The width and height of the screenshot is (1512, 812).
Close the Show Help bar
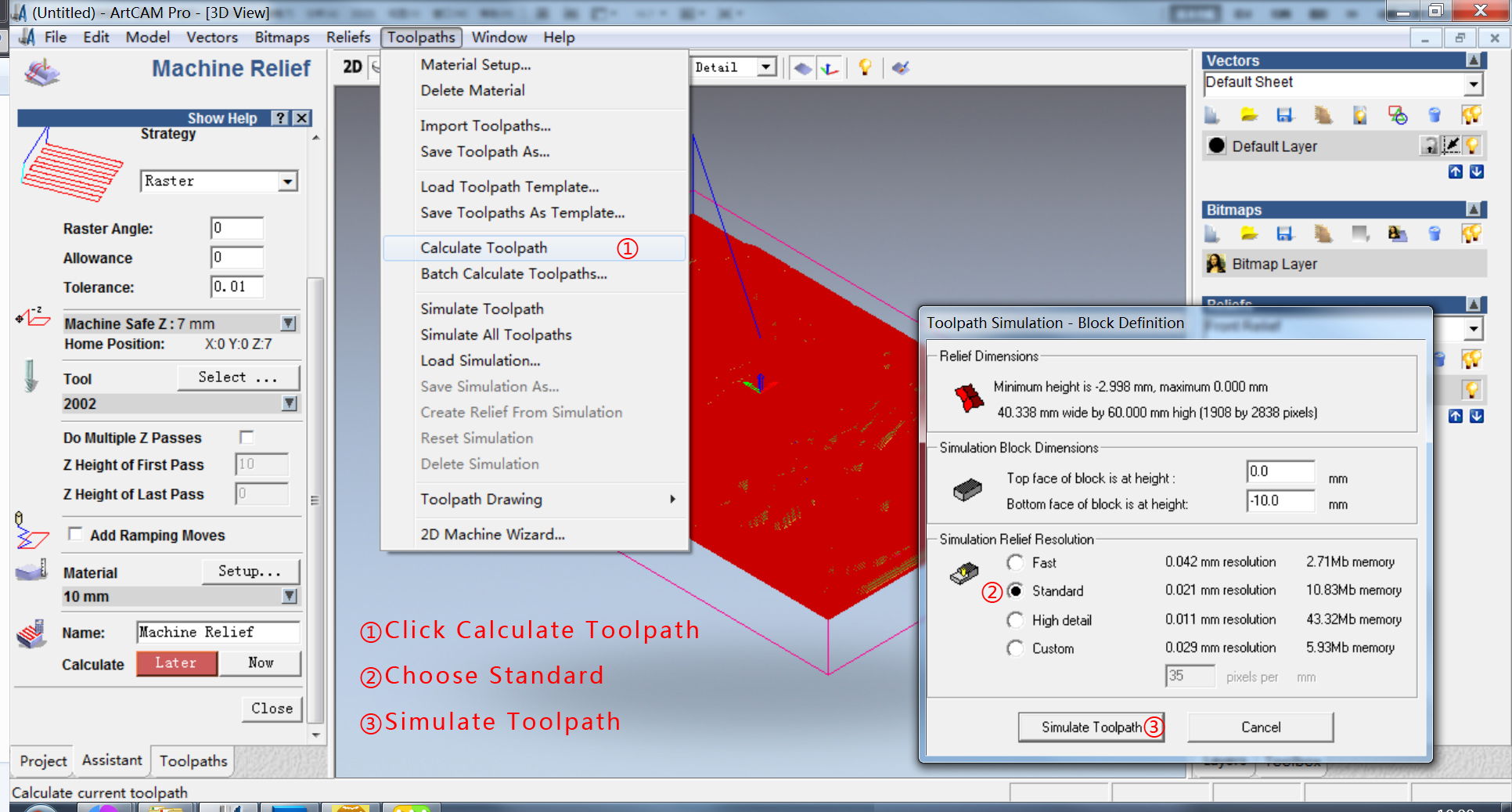click(302, 117)
